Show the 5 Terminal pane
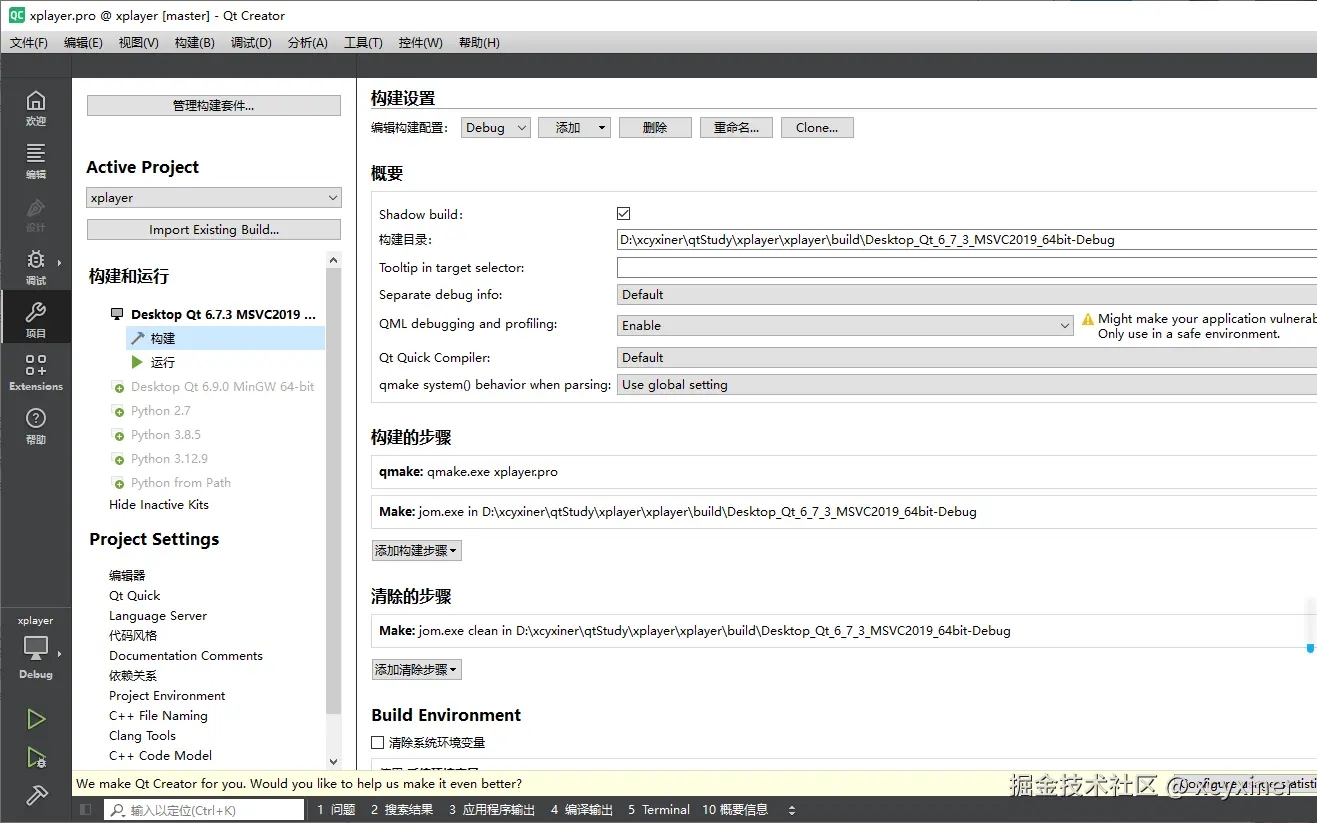The width and height of the screenshot is (1317, 823). coord(659,810)
